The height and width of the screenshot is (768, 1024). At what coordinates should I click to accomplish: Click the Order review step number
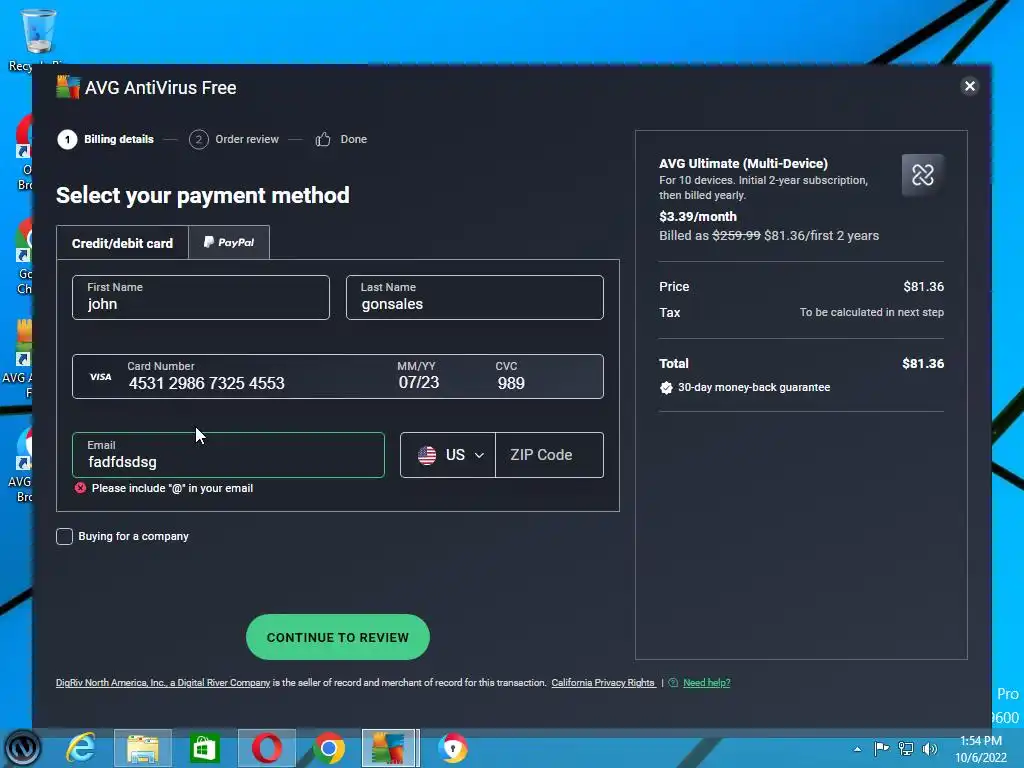[199, 139]
